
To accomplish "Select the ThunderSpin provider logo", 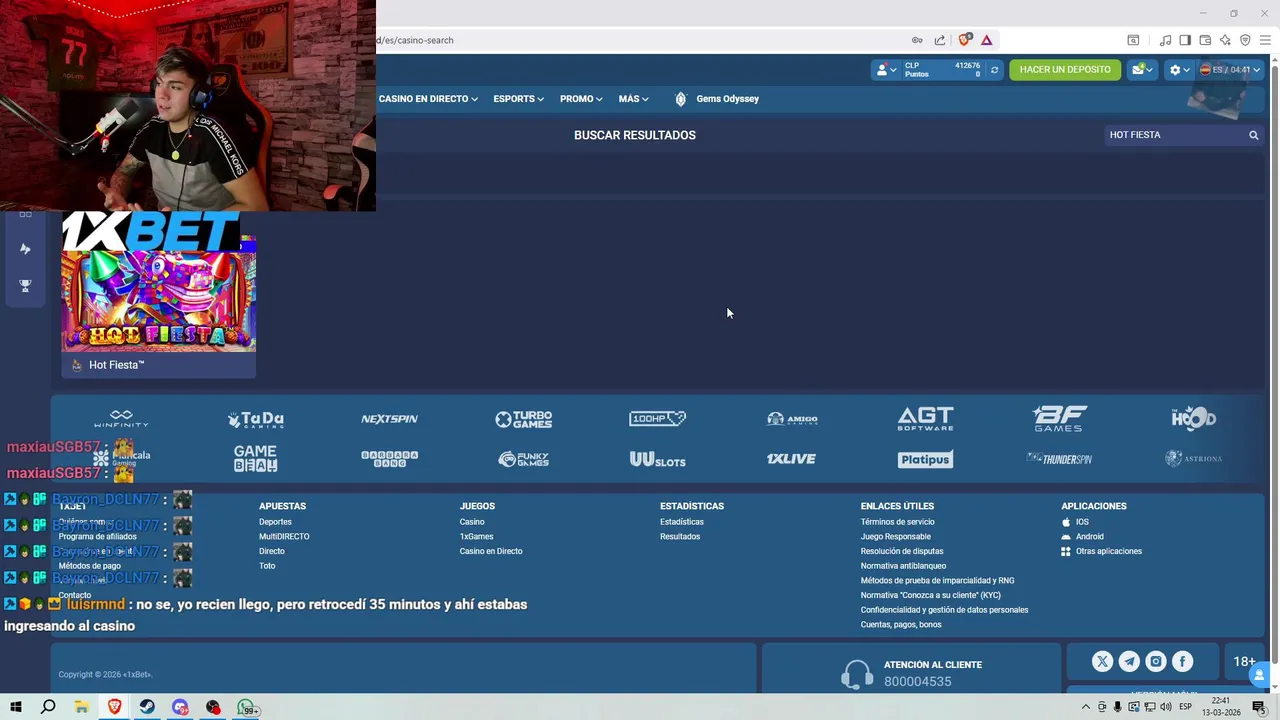I will [1059, 459].
